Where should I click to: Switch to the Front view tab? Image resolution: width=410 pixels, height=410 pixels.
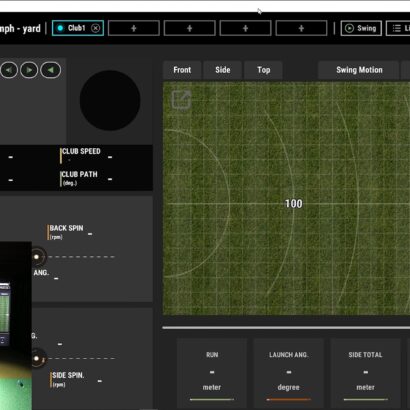pos(182,70)
